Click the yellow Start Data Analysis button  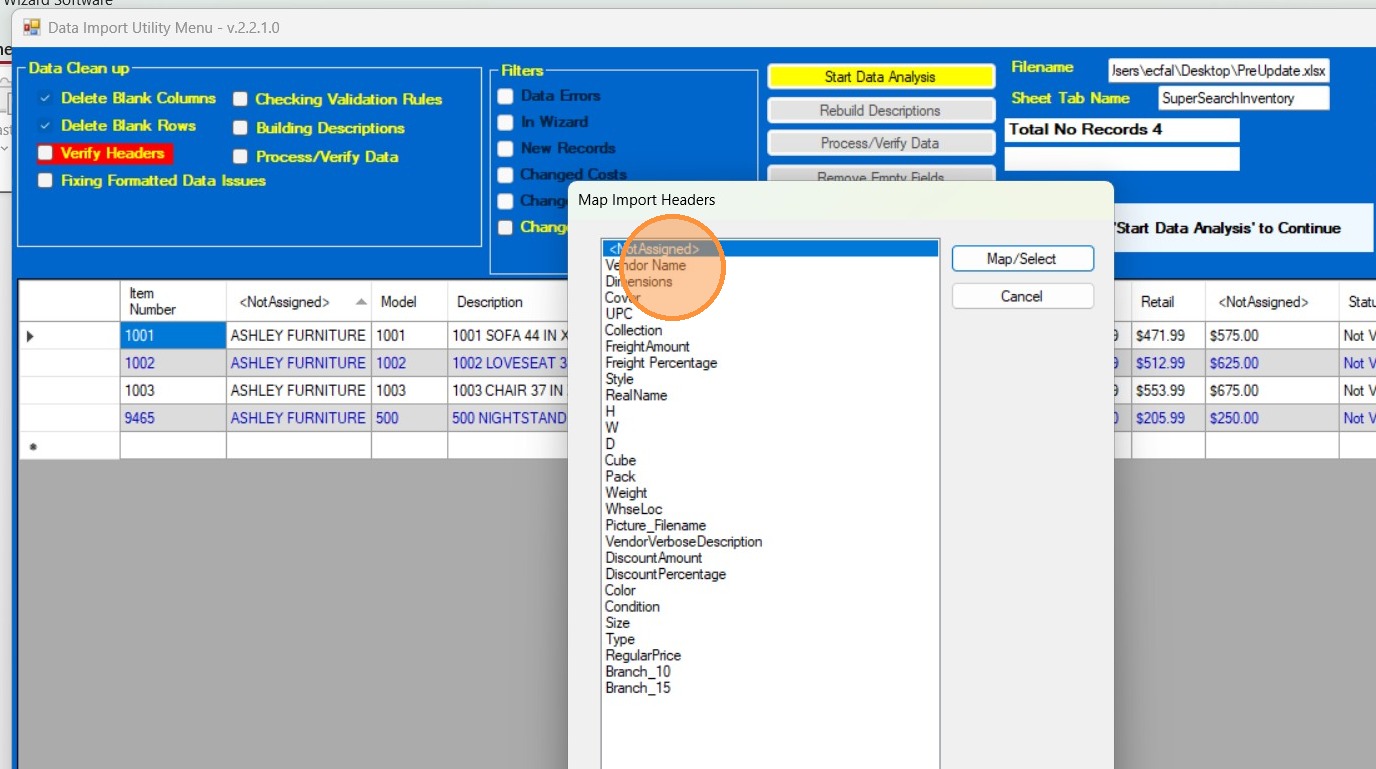point(880,77)
